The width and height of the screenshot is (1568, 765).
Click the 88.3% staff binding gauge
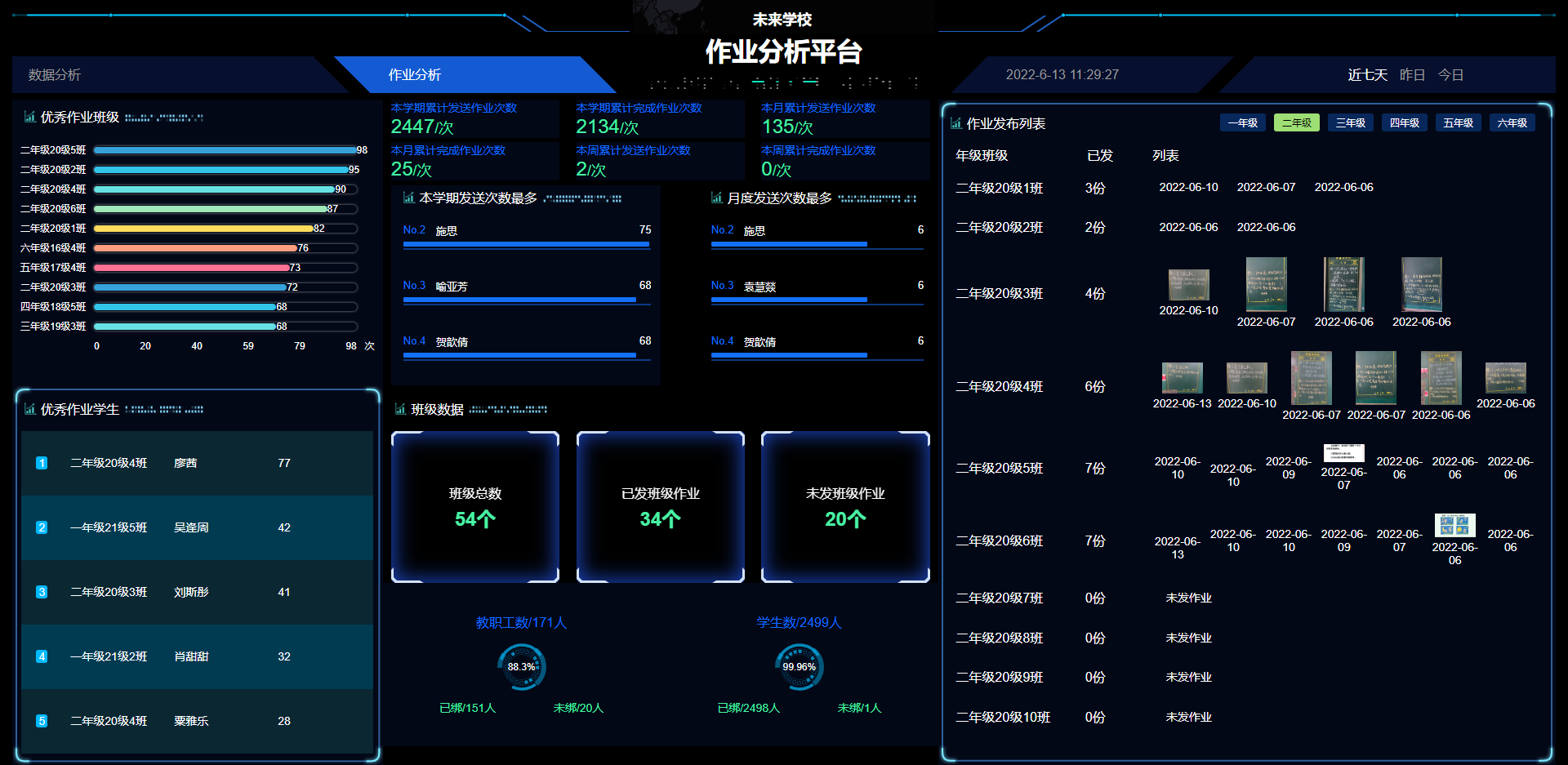521,667
